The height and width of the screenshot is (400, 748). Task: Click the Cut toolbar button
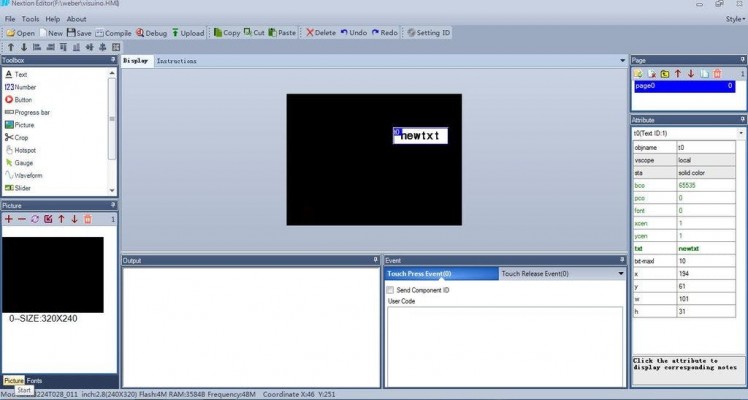(x=254, y=33)
